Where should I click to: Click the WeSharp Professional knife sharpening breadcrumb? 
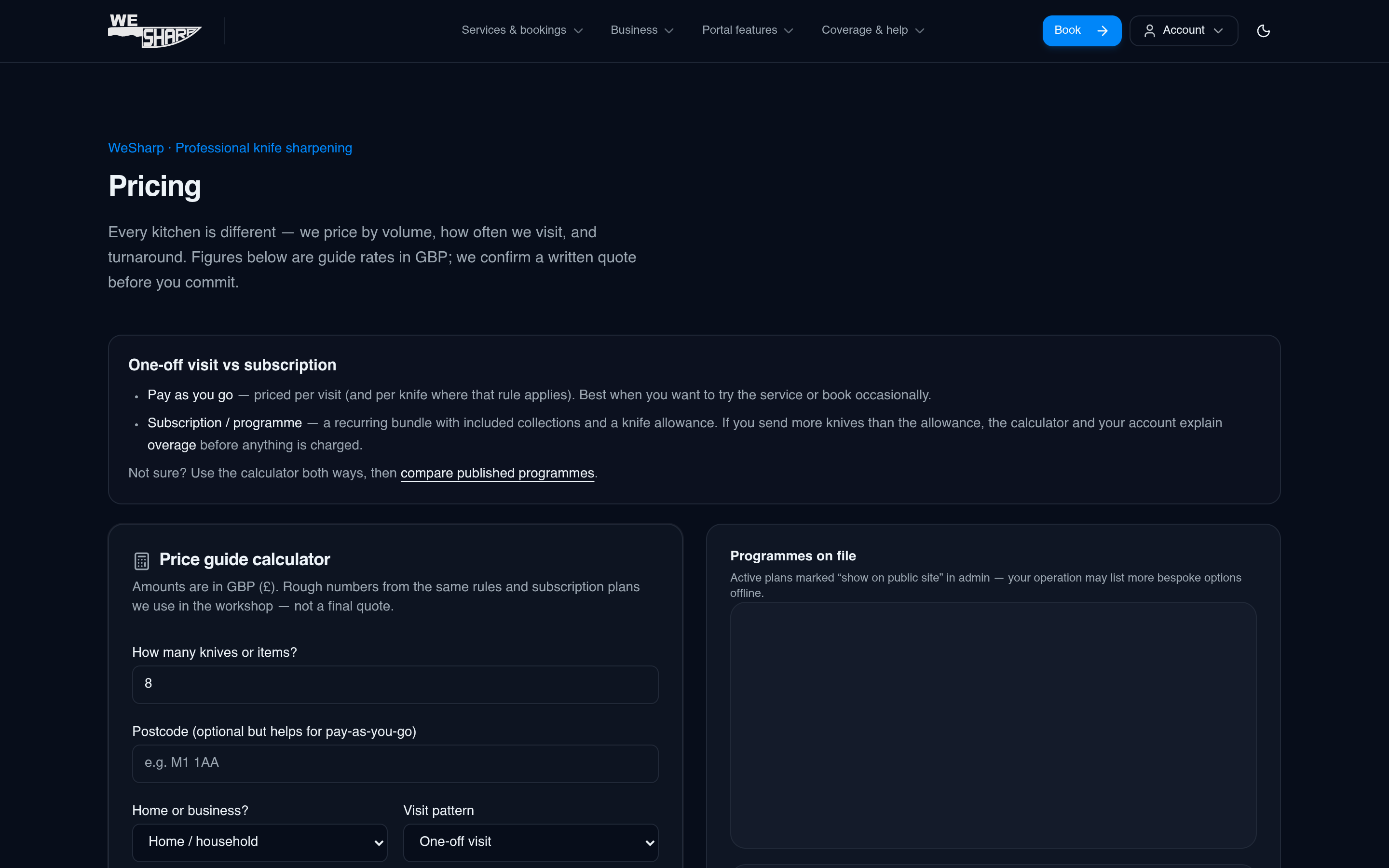tap(230, 148)
